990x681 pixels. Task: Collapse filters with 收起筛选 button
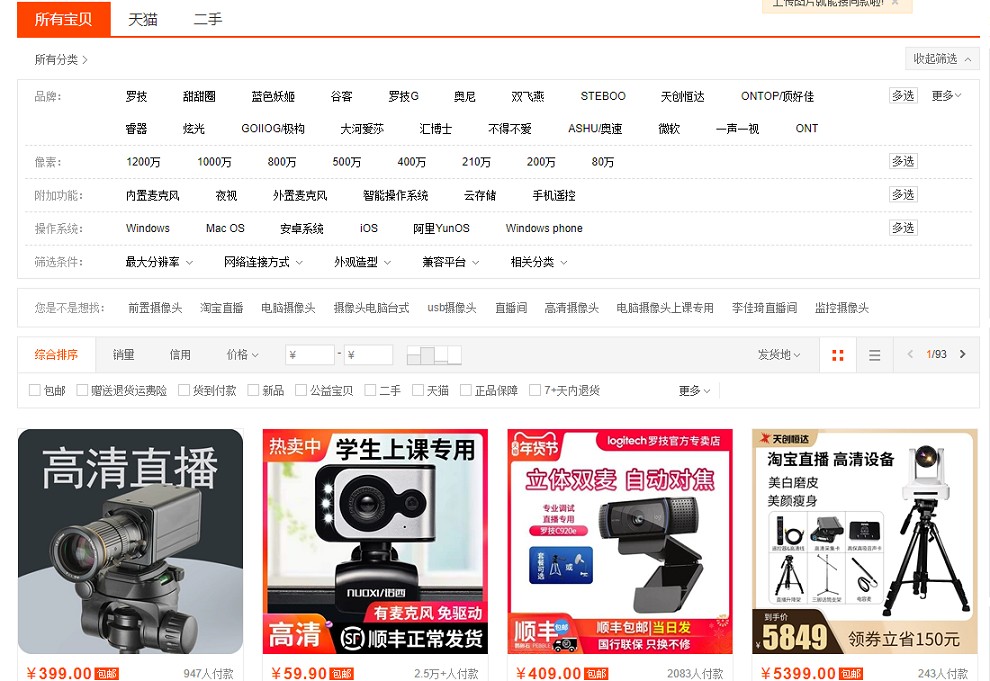click(x=940, y=59)
